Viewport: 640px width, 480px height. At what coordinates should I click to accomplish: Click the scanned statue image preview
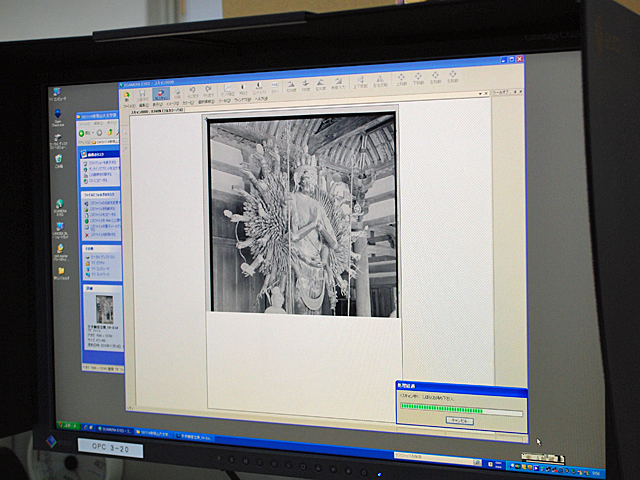[302, 214]
